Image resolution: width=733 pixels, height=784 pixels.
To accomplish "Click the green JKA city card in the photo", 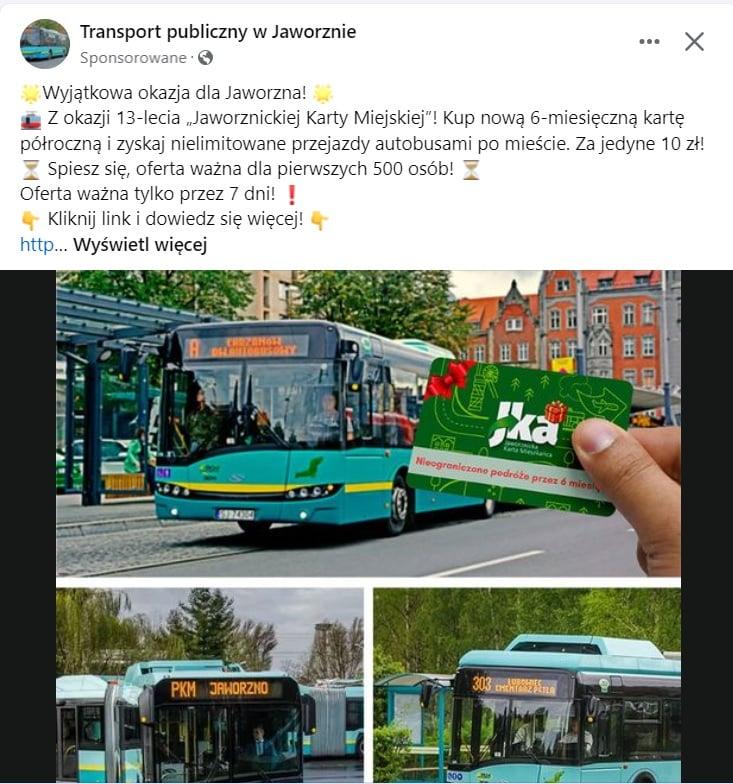I will 520,438.
